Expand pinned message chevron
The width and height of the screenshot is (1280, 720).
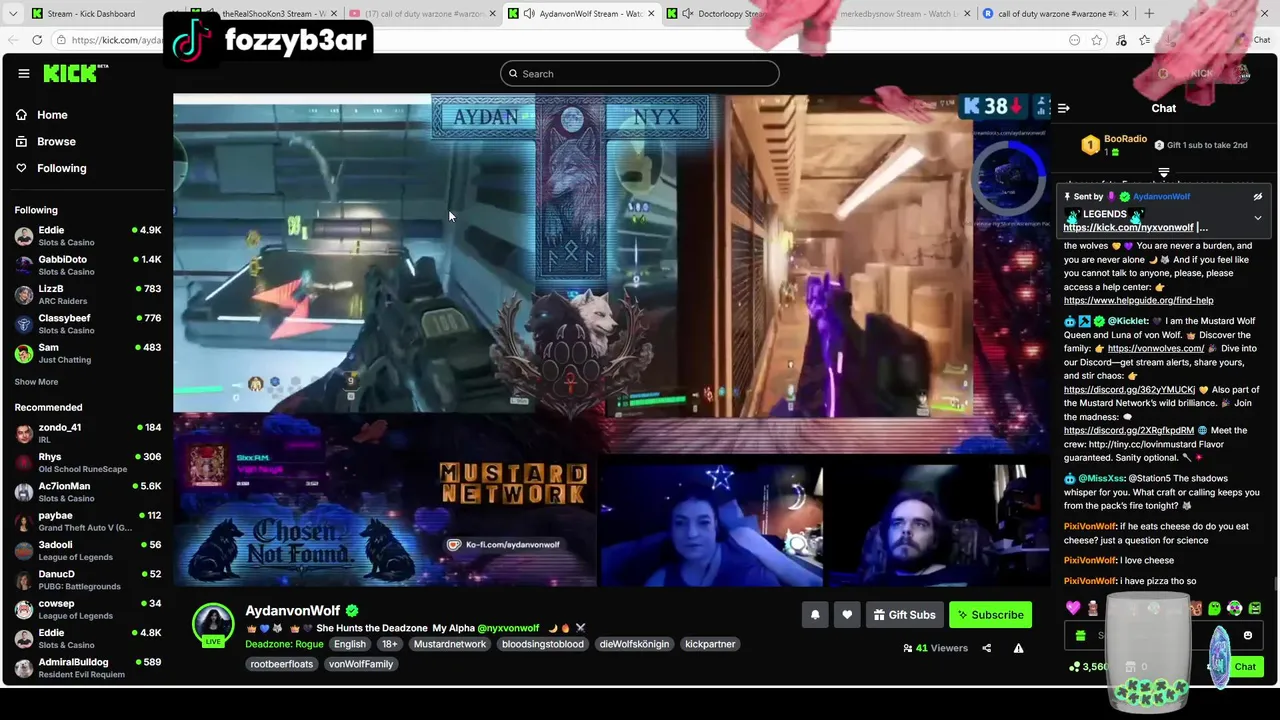[1258, 217]
